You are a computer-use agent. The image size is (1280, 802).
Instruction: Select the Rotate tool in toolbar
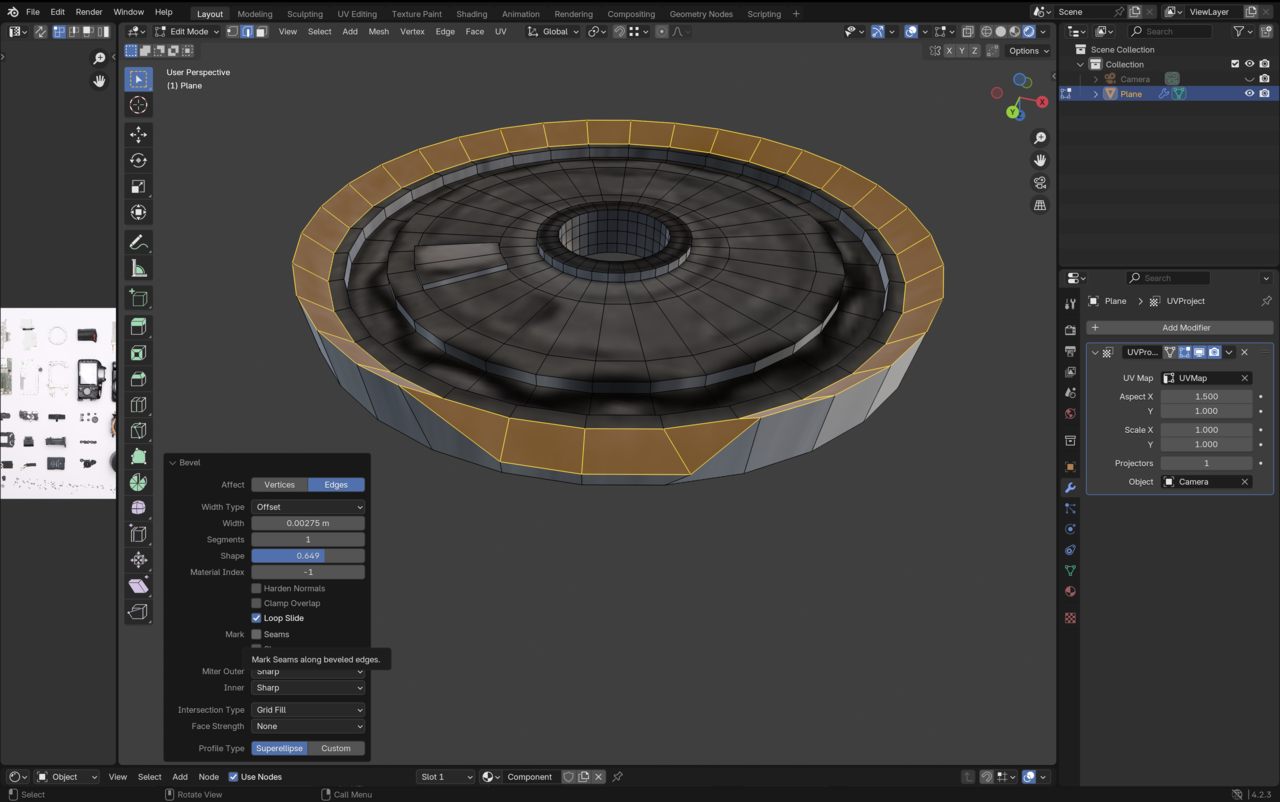point(139,160)
